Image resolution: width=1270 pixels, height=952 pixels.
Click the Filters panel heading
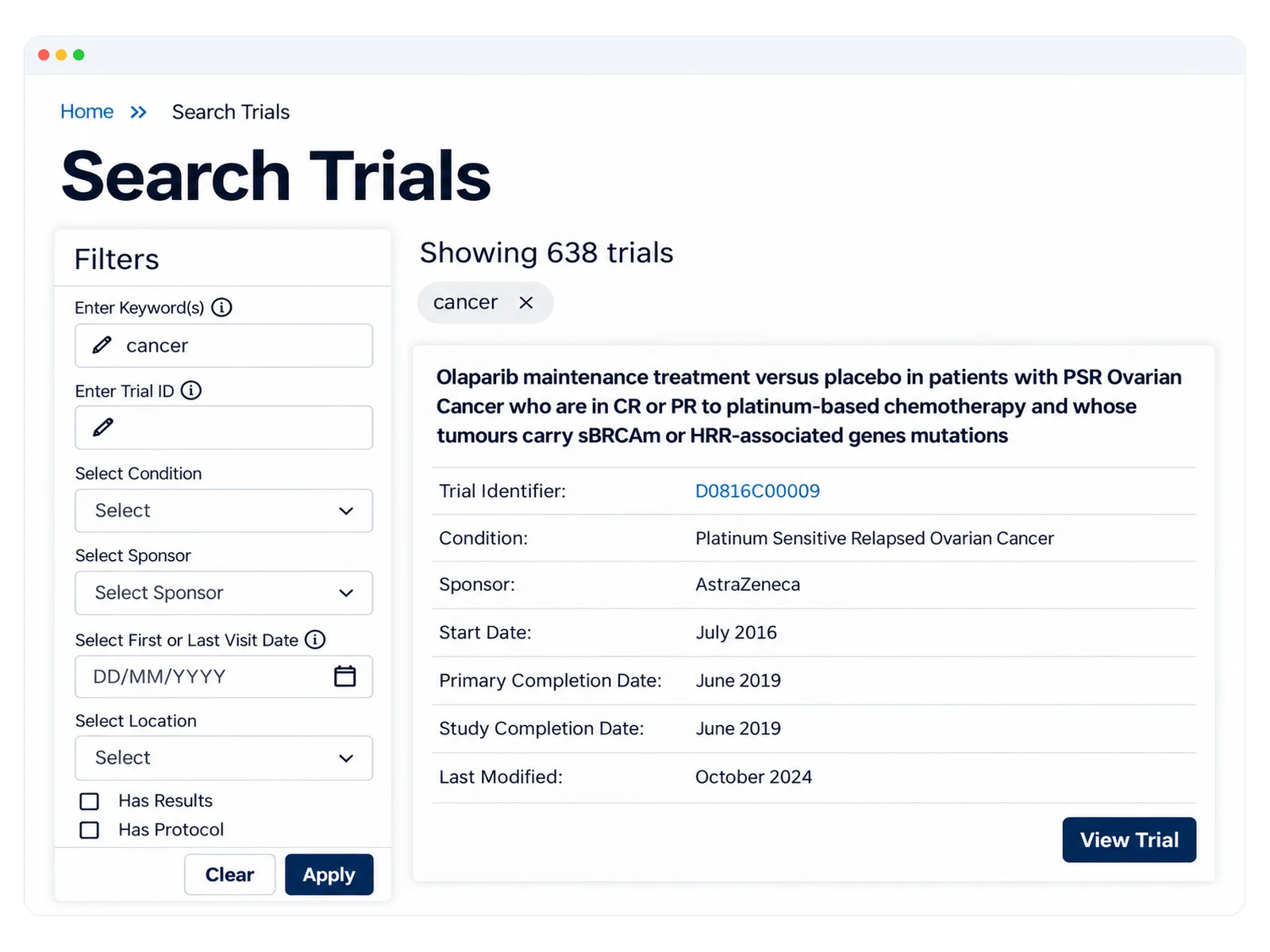[x=117, y=259]
